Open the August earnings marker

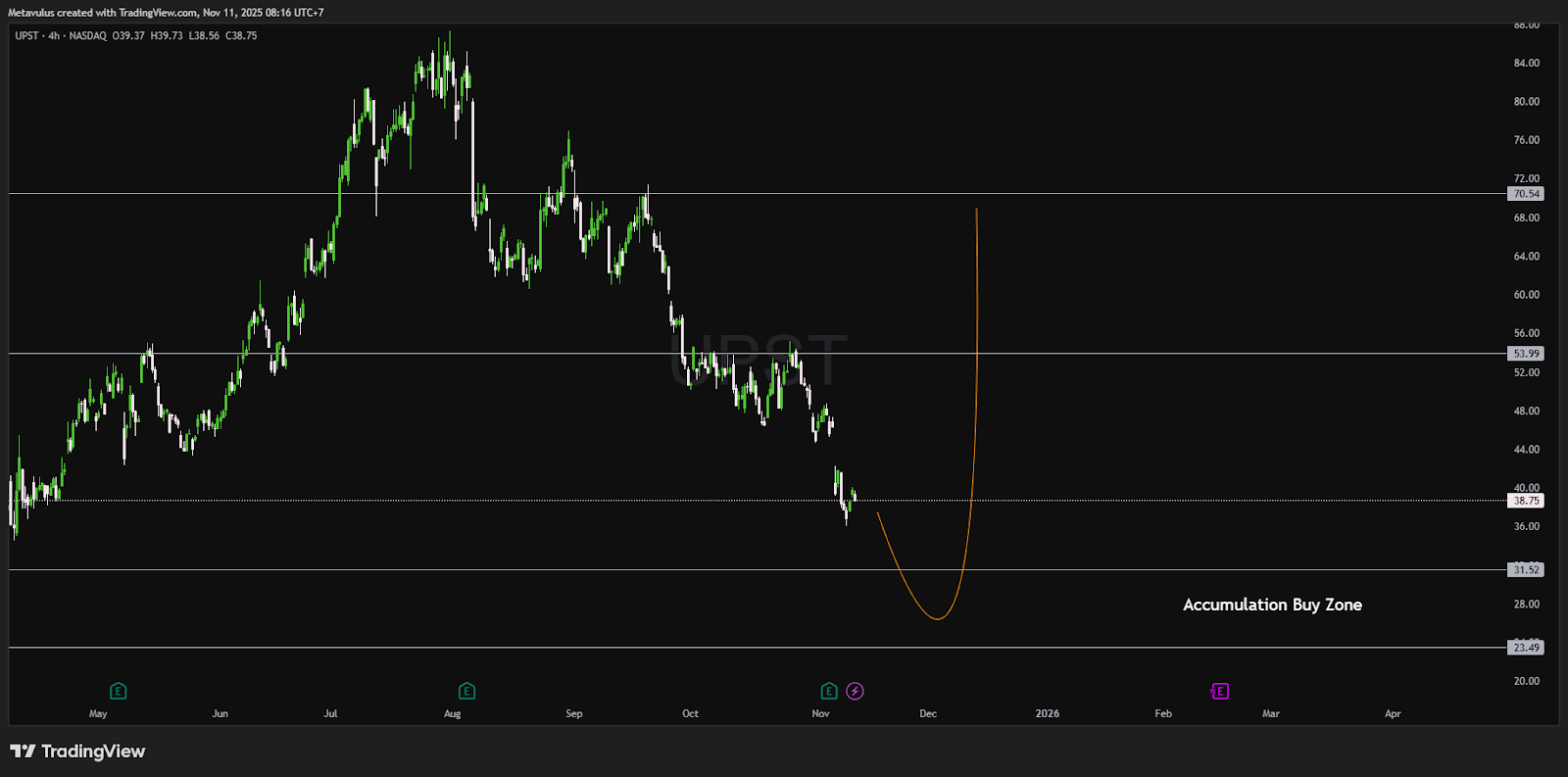tap(466, 691)
